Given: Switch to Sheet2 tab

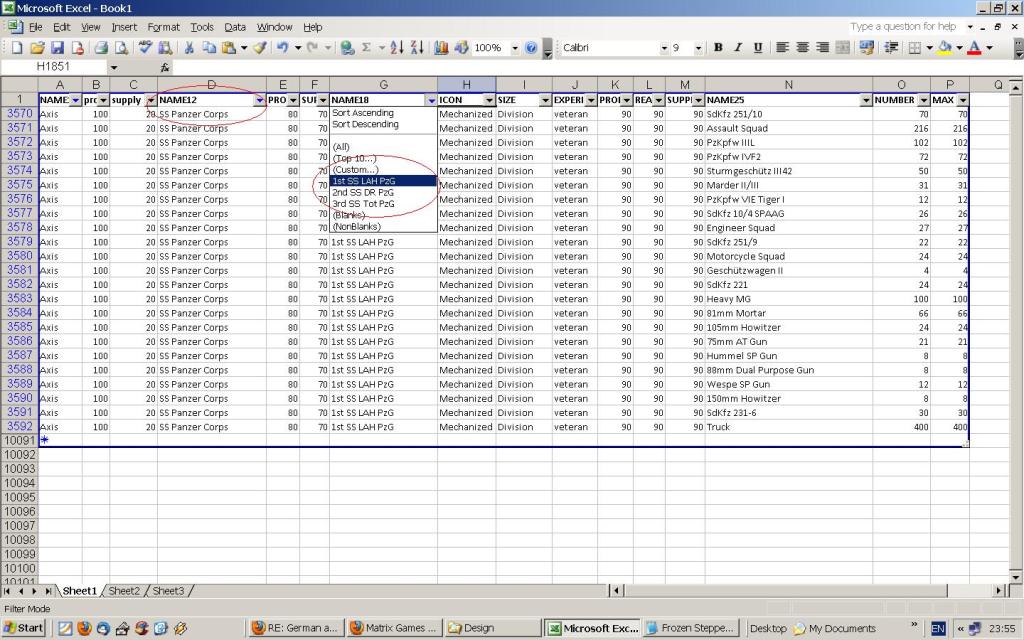Looking at the screenshot, I should [123, 590].
